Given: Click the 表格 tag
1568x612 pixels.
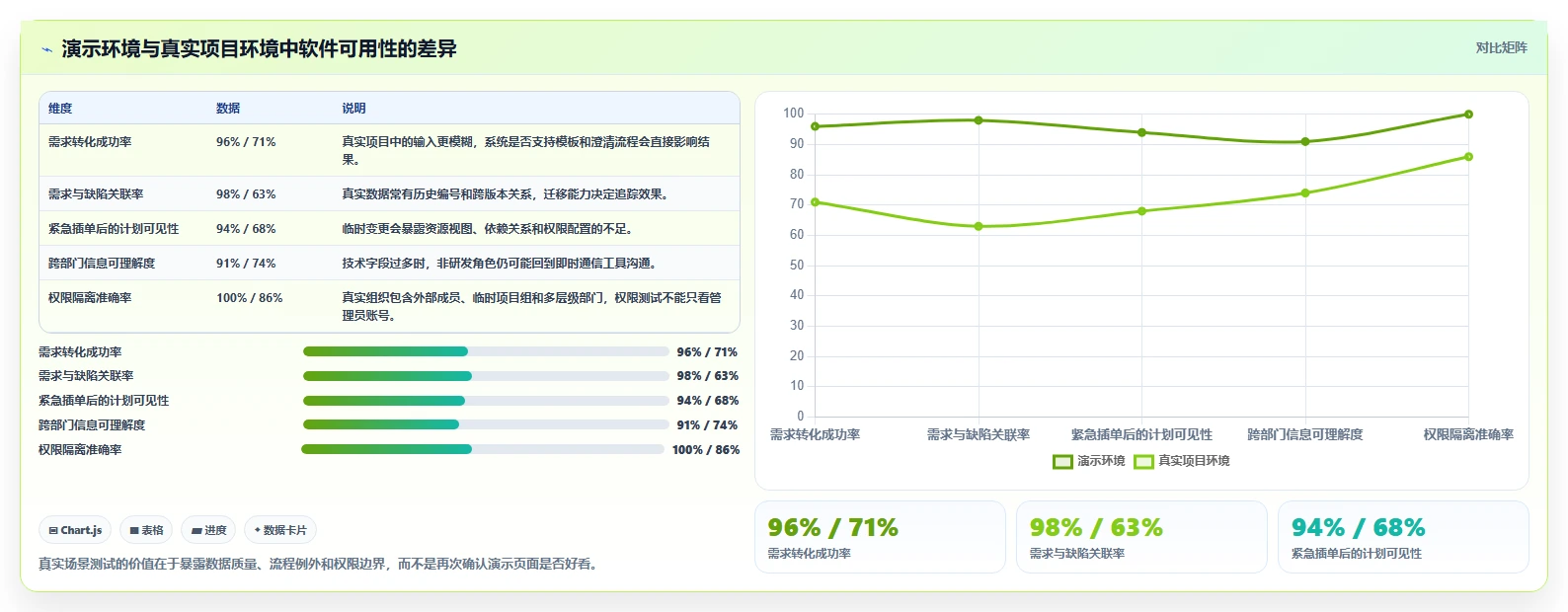Looking at the screenshot, I should 146,530.
